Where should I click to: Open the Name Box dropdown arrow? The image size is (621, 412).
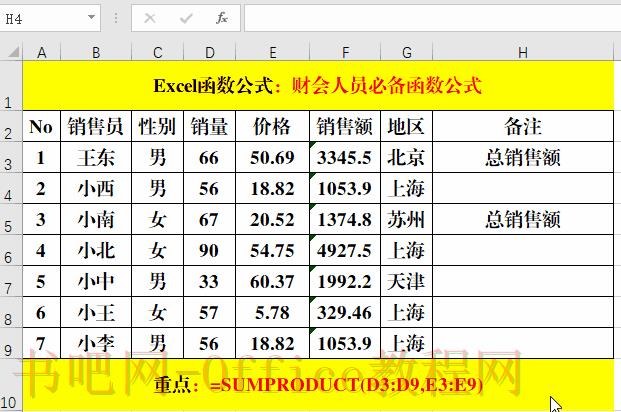point(91,17)
